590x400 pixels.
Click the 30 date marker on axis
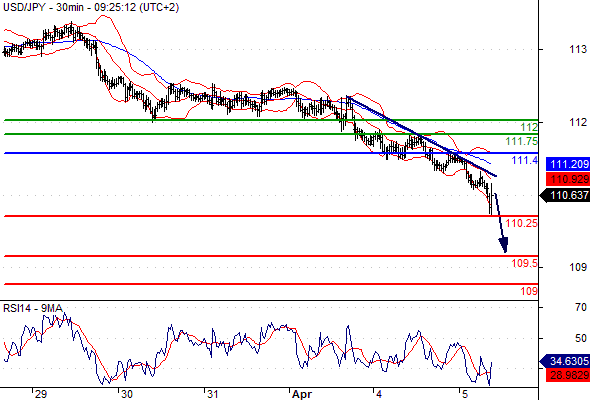(x=127, y=394)
